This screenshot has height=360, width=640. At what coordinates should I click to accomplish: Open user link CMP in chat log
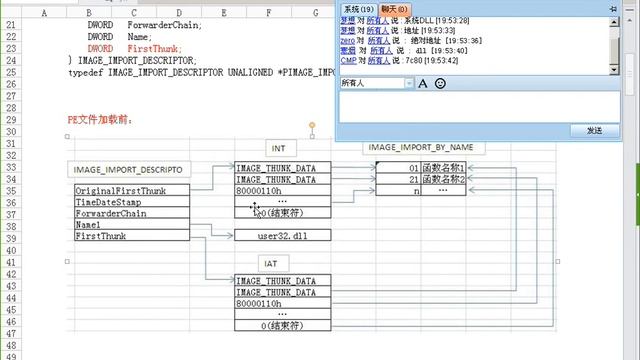click(x=349, y=60)
